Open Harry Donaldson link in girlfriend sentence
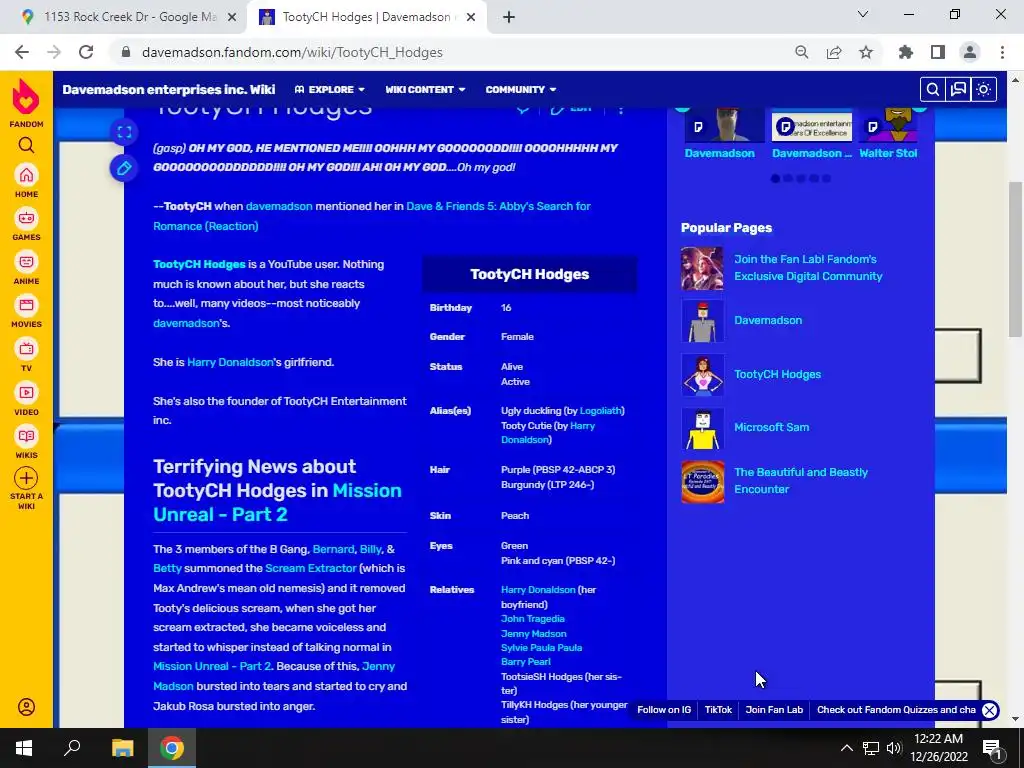The width and height of the screenshot is (1024, 768). pyautogui.click(x=230, y=362)
